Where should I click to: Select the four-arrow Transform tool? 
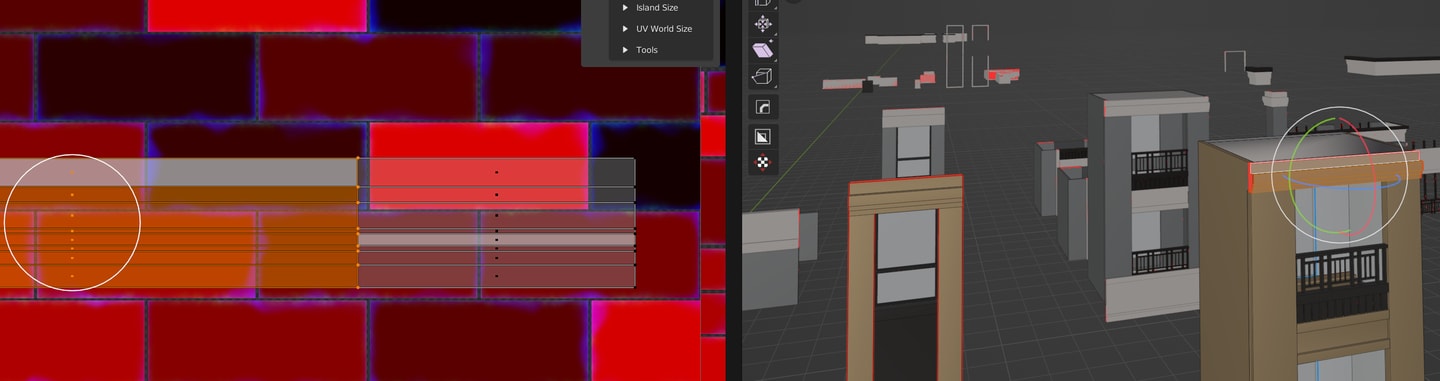[763, 24]
